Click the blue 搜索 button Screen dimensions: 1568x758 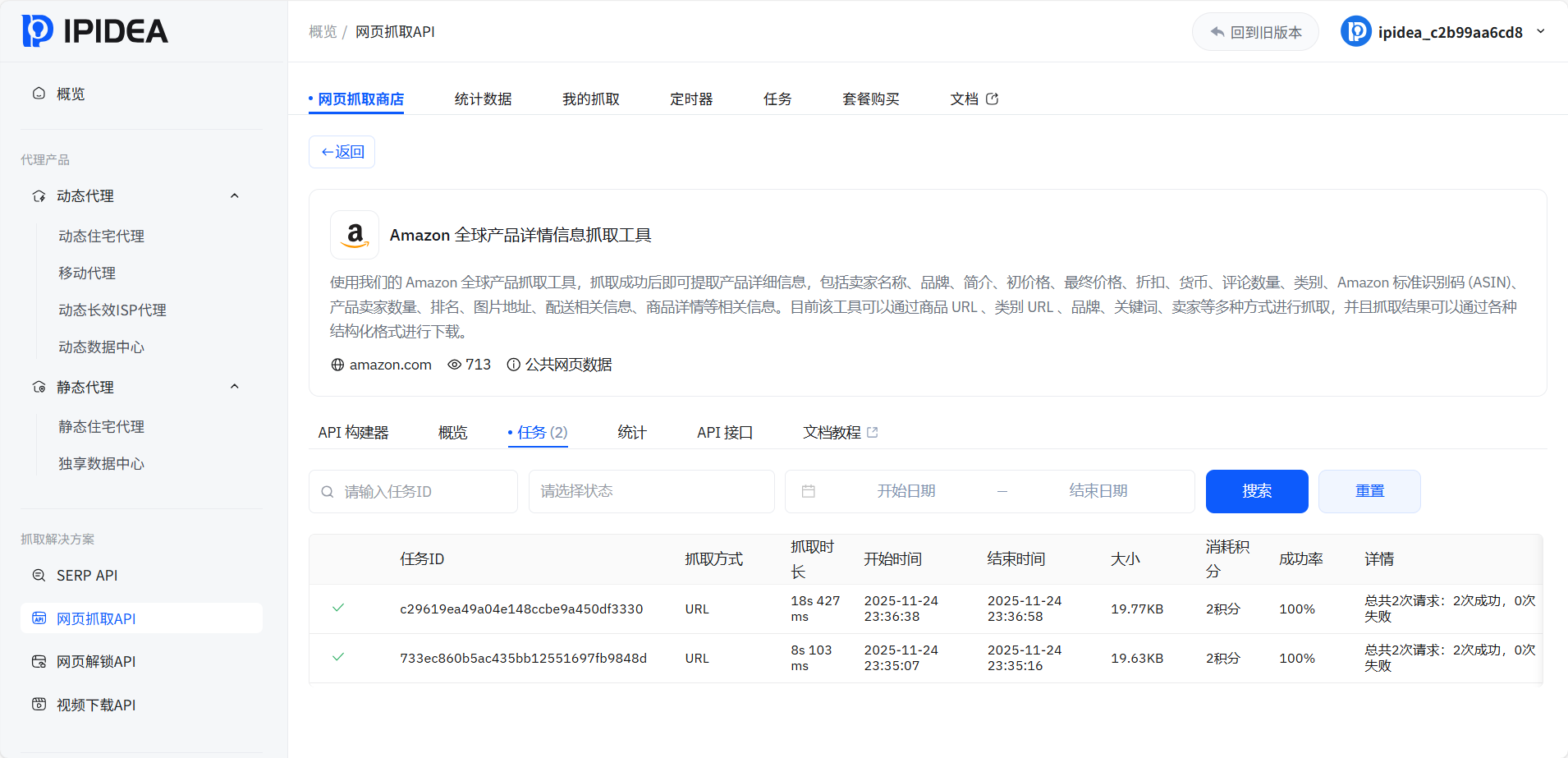click(x=1257, y=492)
